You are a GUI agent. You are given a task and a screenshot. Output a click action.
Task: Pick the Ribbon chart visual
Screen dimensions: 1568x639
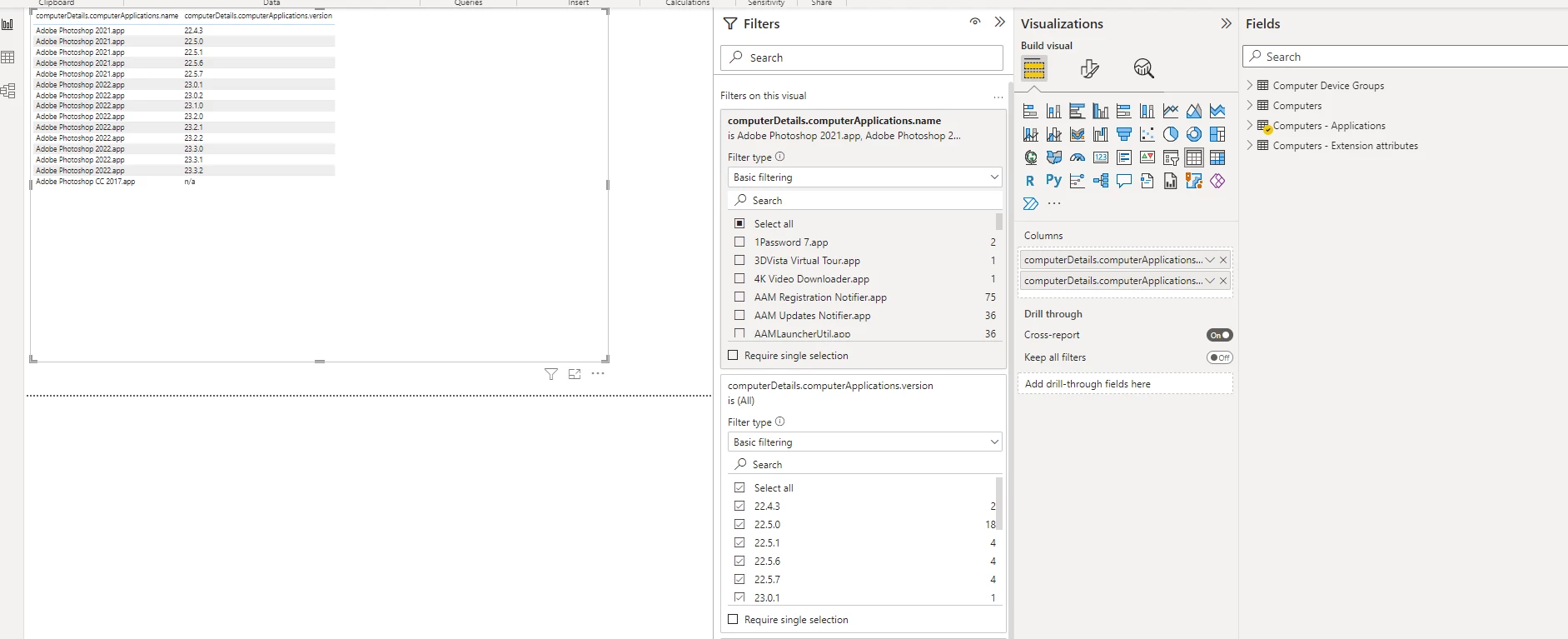[1078, 134]
